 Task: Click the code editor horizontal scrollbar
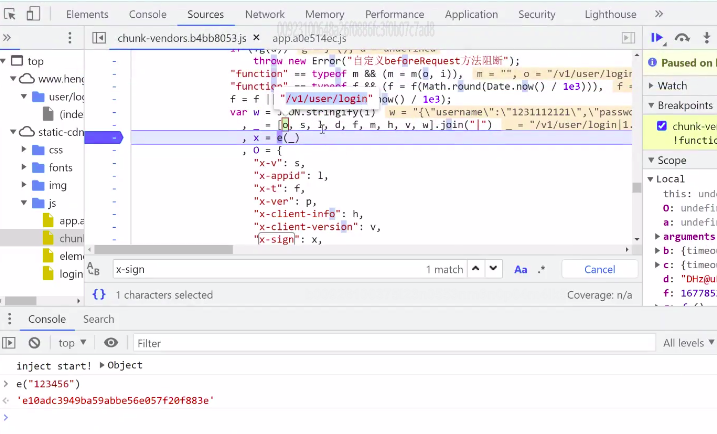163,249
